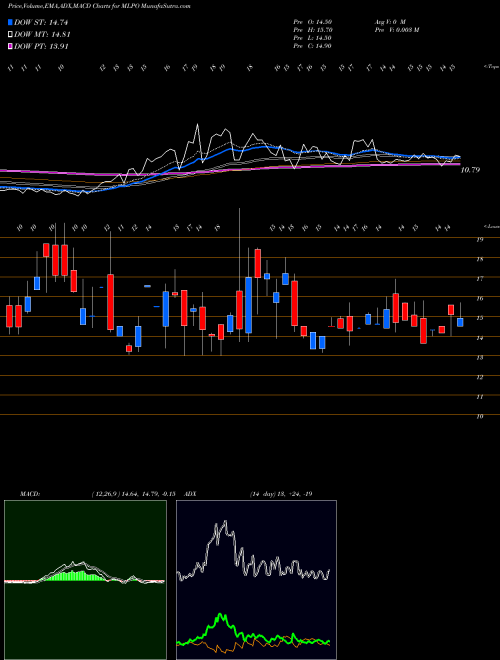
Task: Click the '<Tops' label at right
Action: [491, 67]
